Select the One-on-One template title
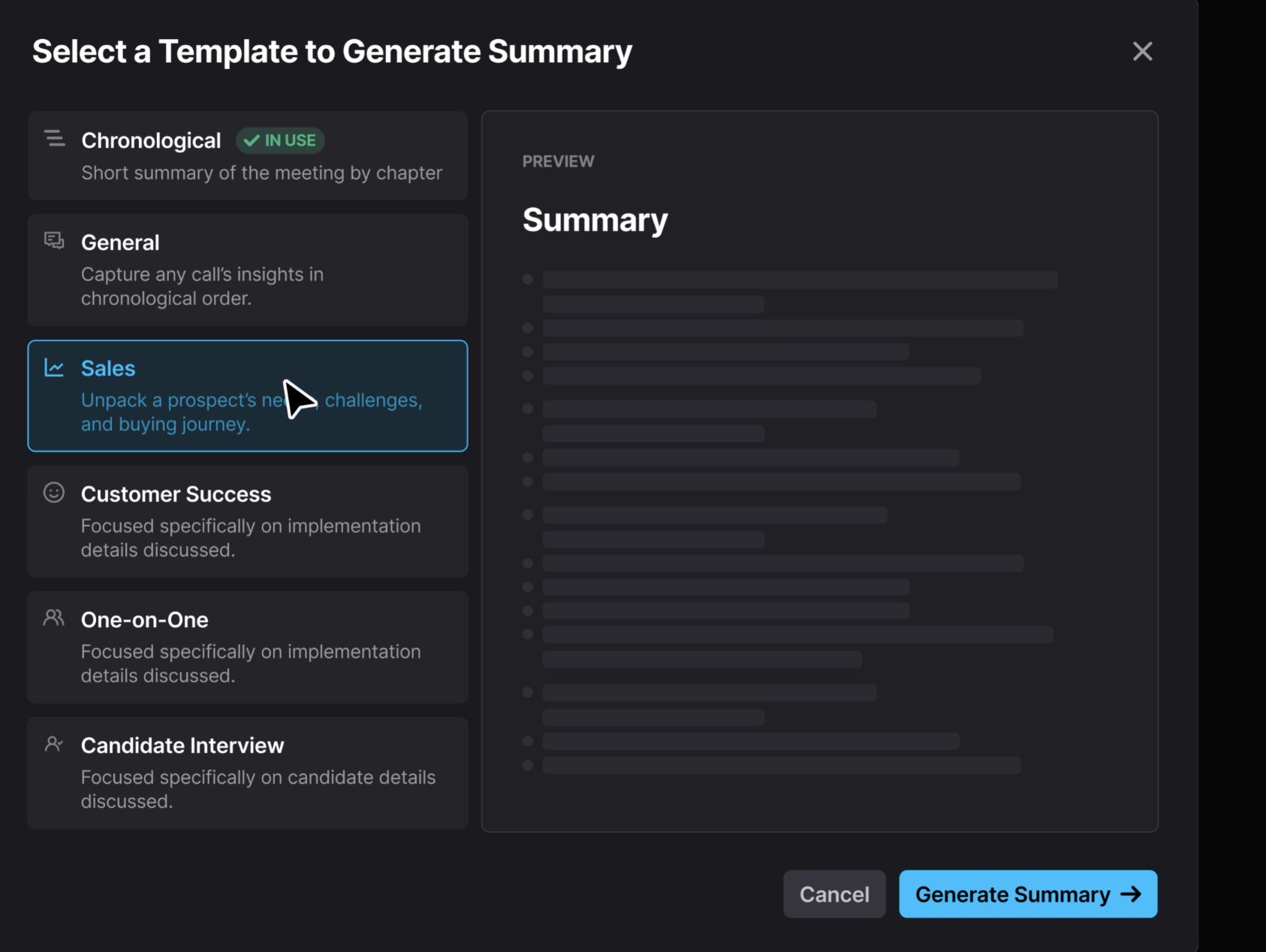Viewport: 1266px width, 952px height. (144, 620)
